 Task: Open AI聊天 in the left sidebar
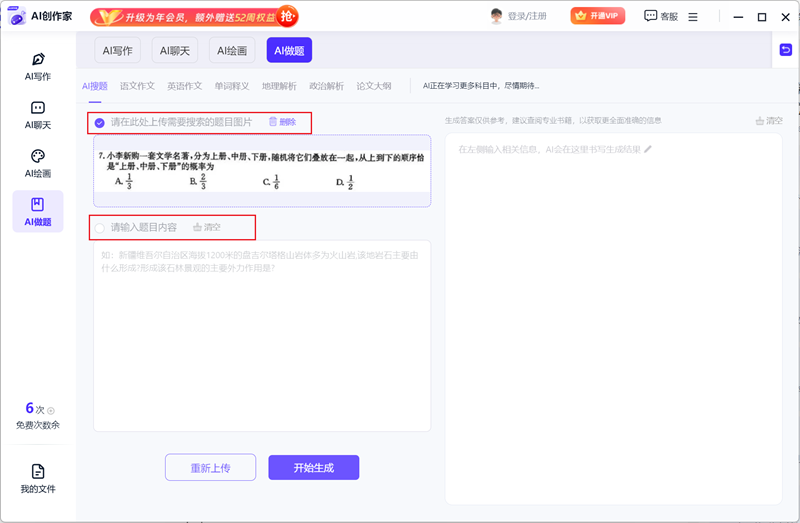point(38,115)
